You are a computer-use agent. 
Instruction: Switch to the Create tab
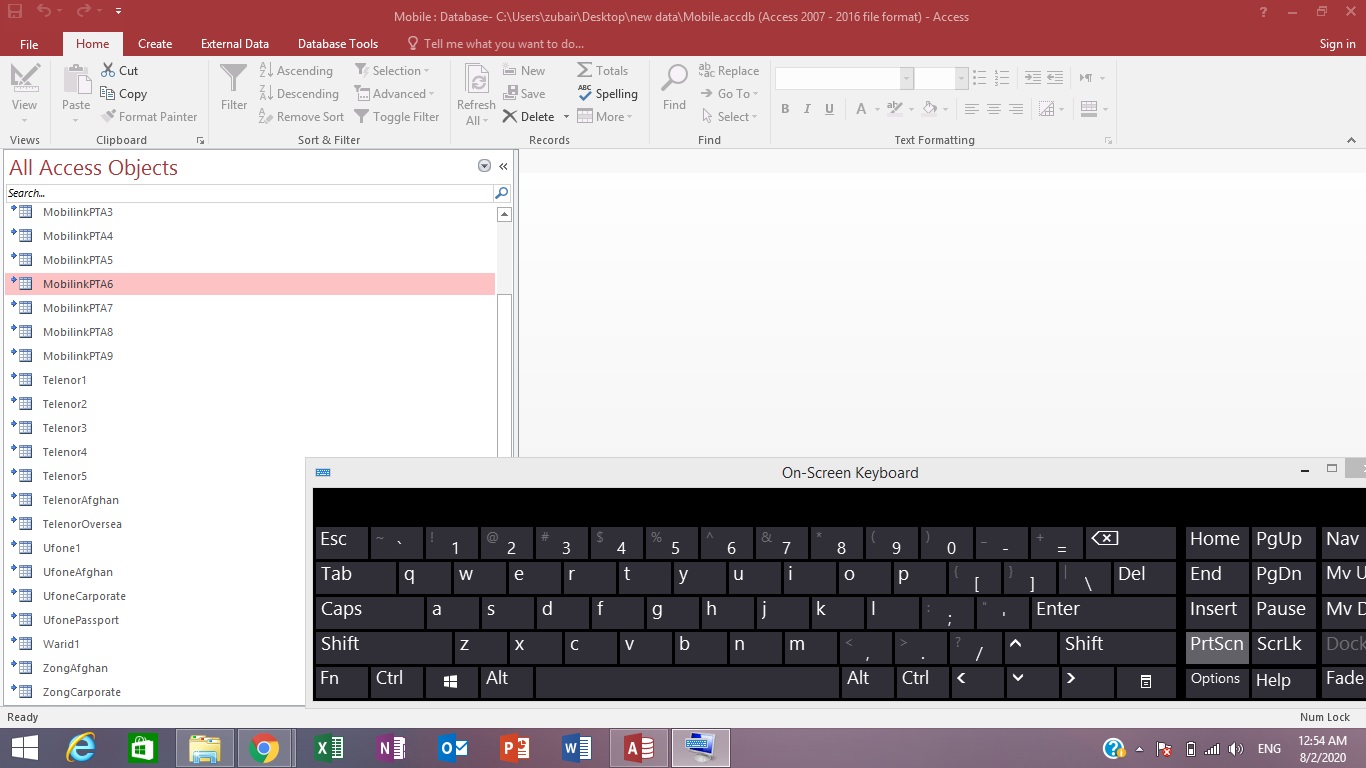(155, 44)
